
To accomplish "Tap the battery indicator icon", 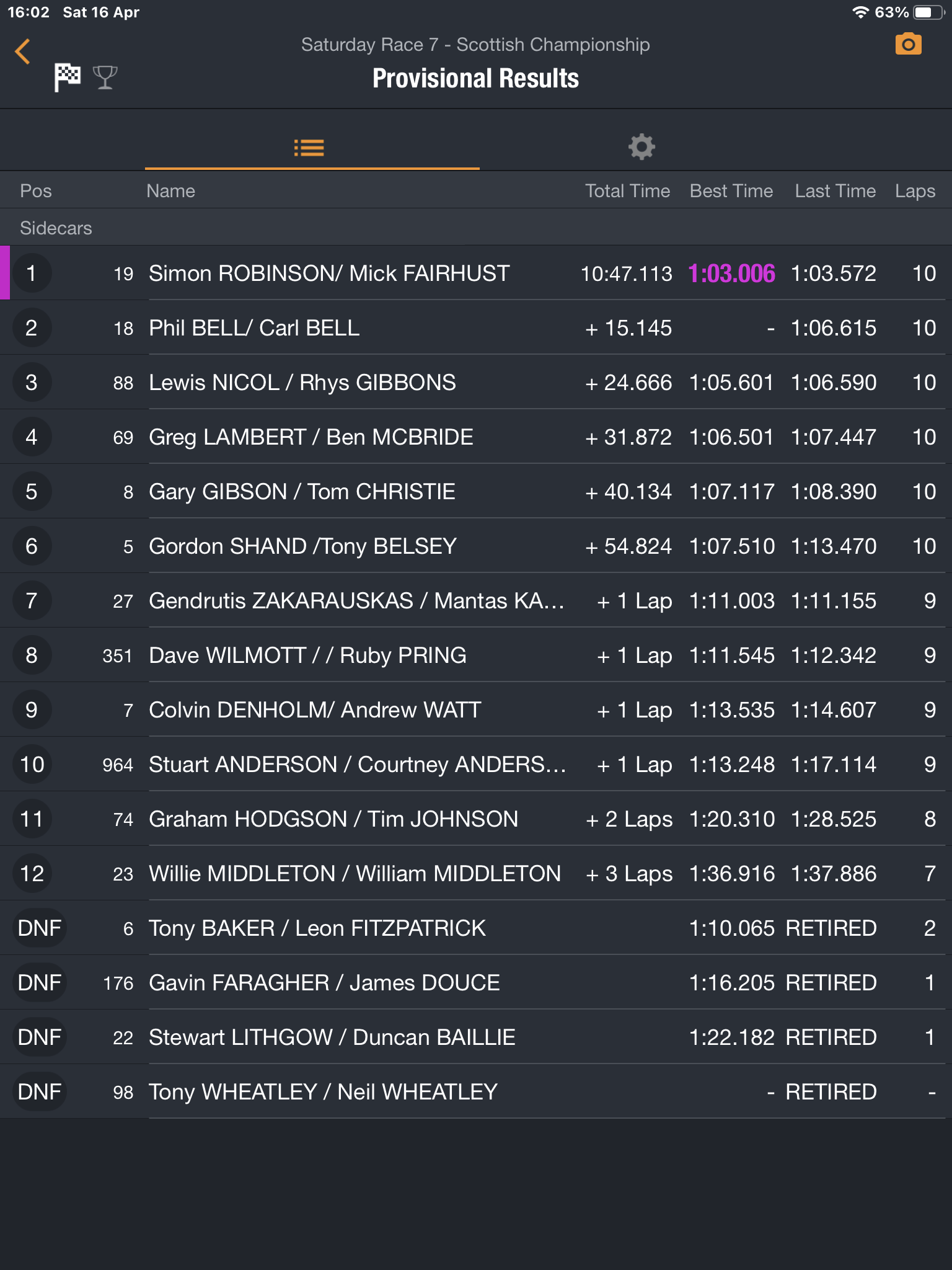I will point(927,12).
